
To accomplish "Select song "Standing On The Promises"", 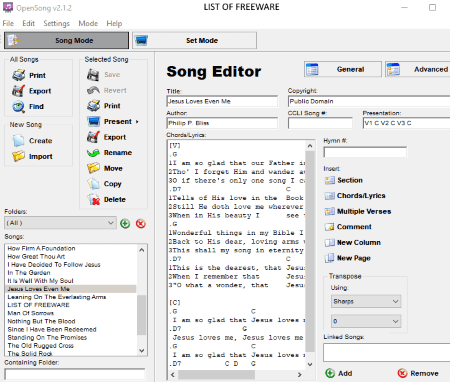I will point(47,337).
